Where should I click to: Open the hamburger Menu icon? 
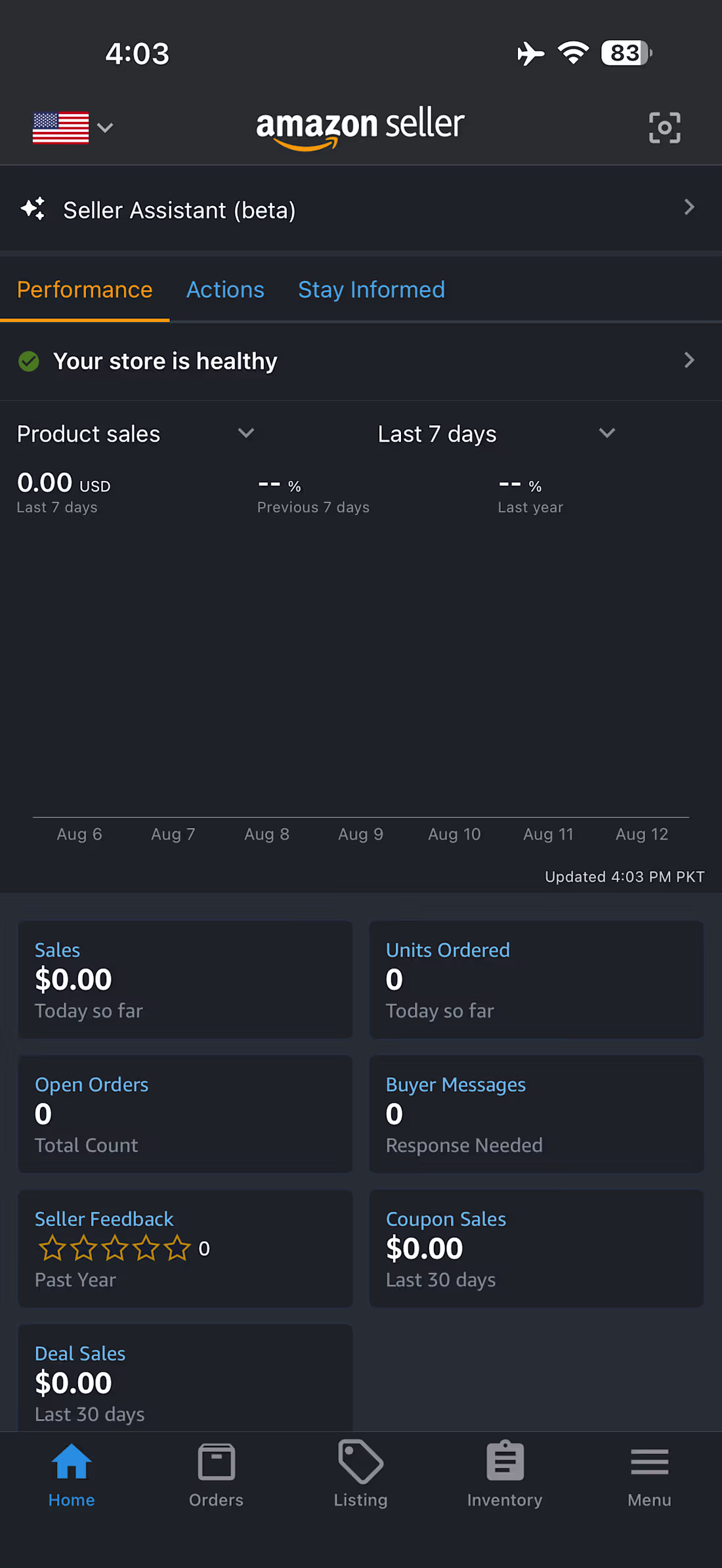(x=649, y=1462)
